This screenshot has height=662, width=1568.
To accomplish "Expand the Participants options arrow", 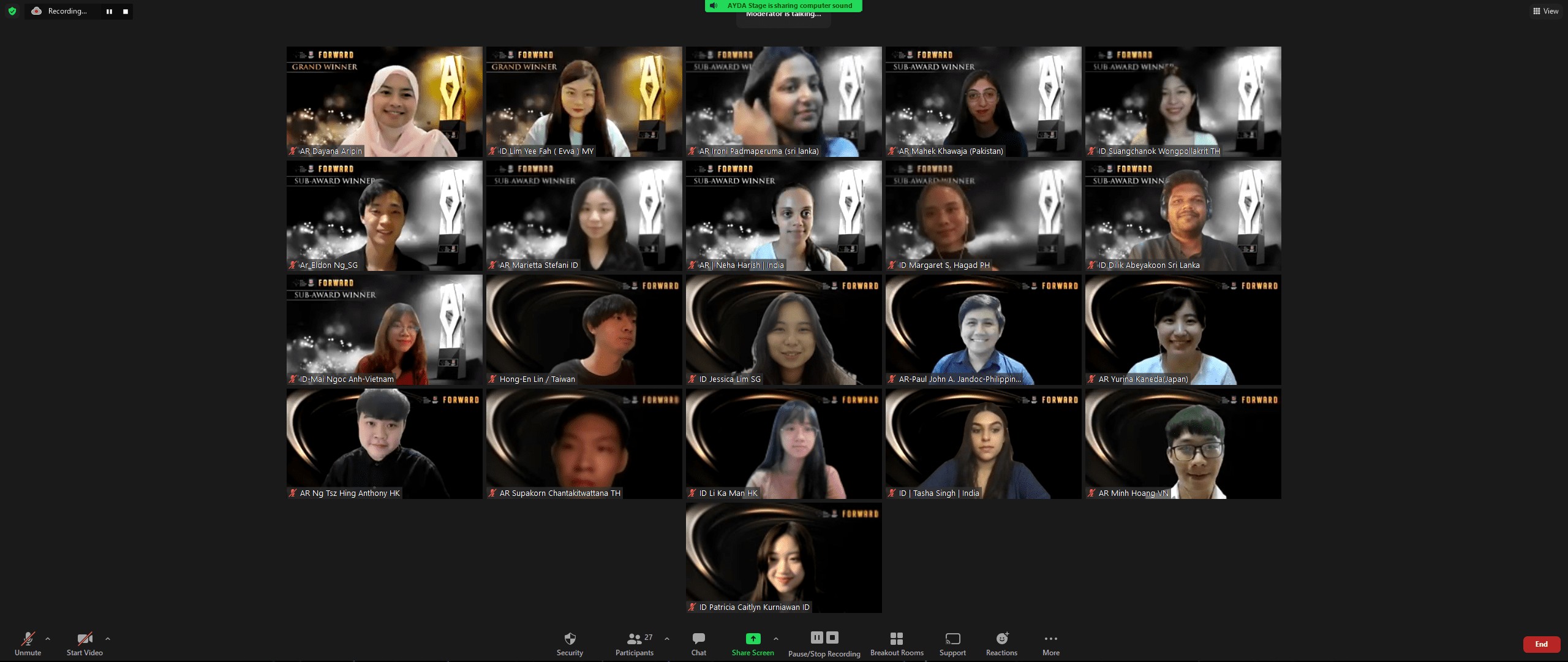I will click(x=667, y=639).
